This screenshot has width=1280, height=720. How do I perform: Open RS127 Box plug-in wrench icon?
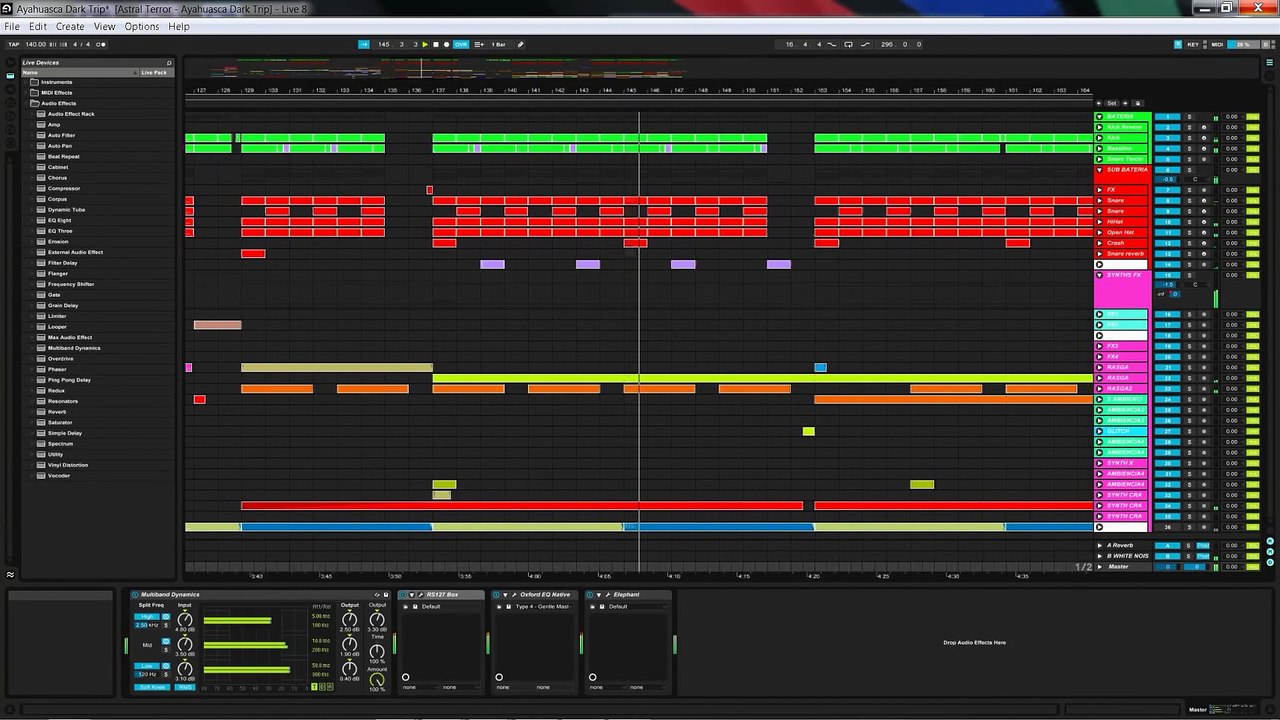(x=420, y=594)
